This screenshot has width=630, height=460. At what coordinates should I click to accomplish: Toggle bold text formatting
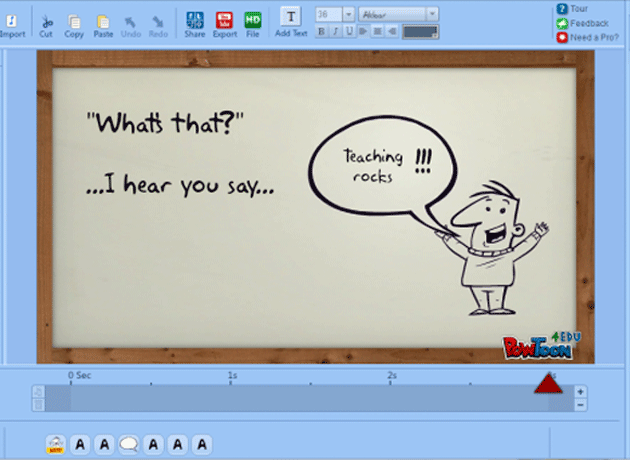pyautogui.click(x=322, y=32)
